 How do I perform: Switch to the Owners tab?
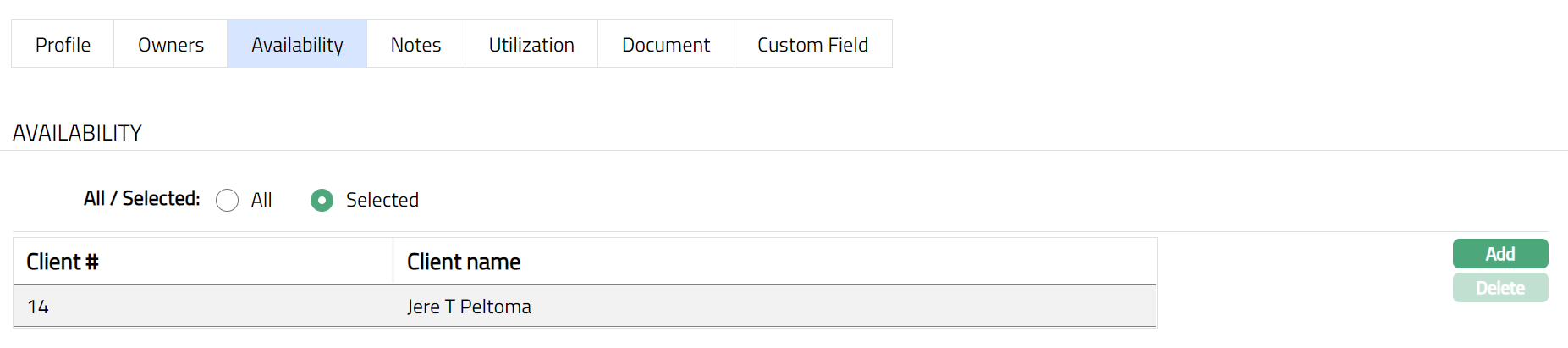(171, 45)
